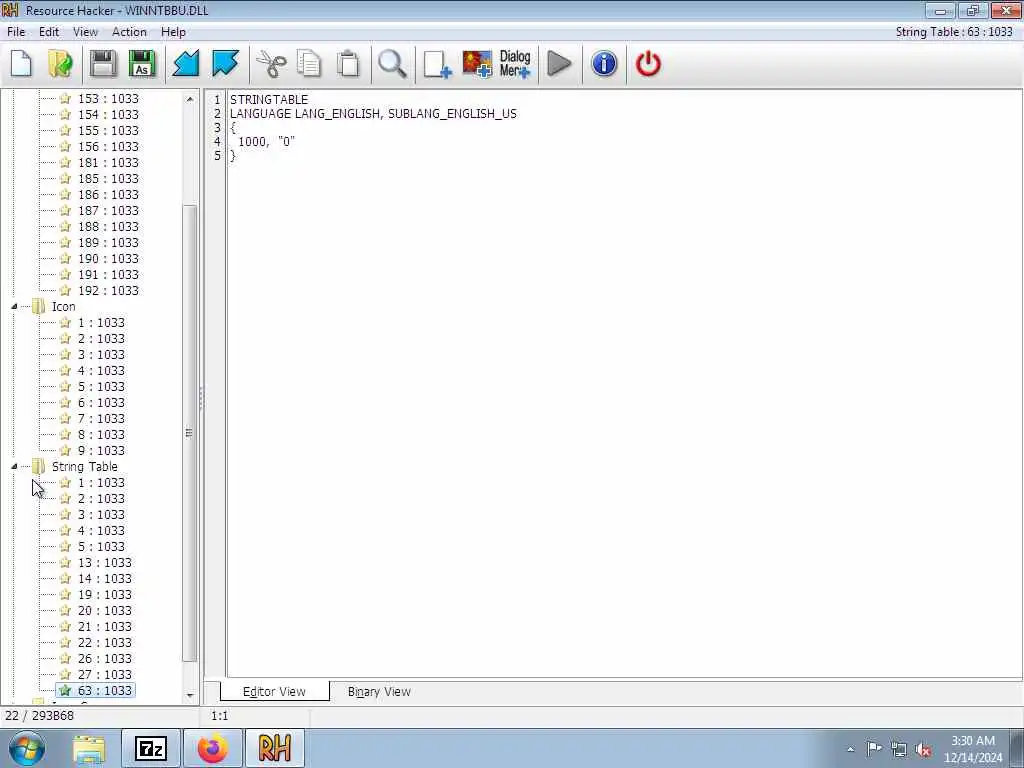The image size is (1024, 768).
Task: Open the Help menu
Action: coord(173,32)
